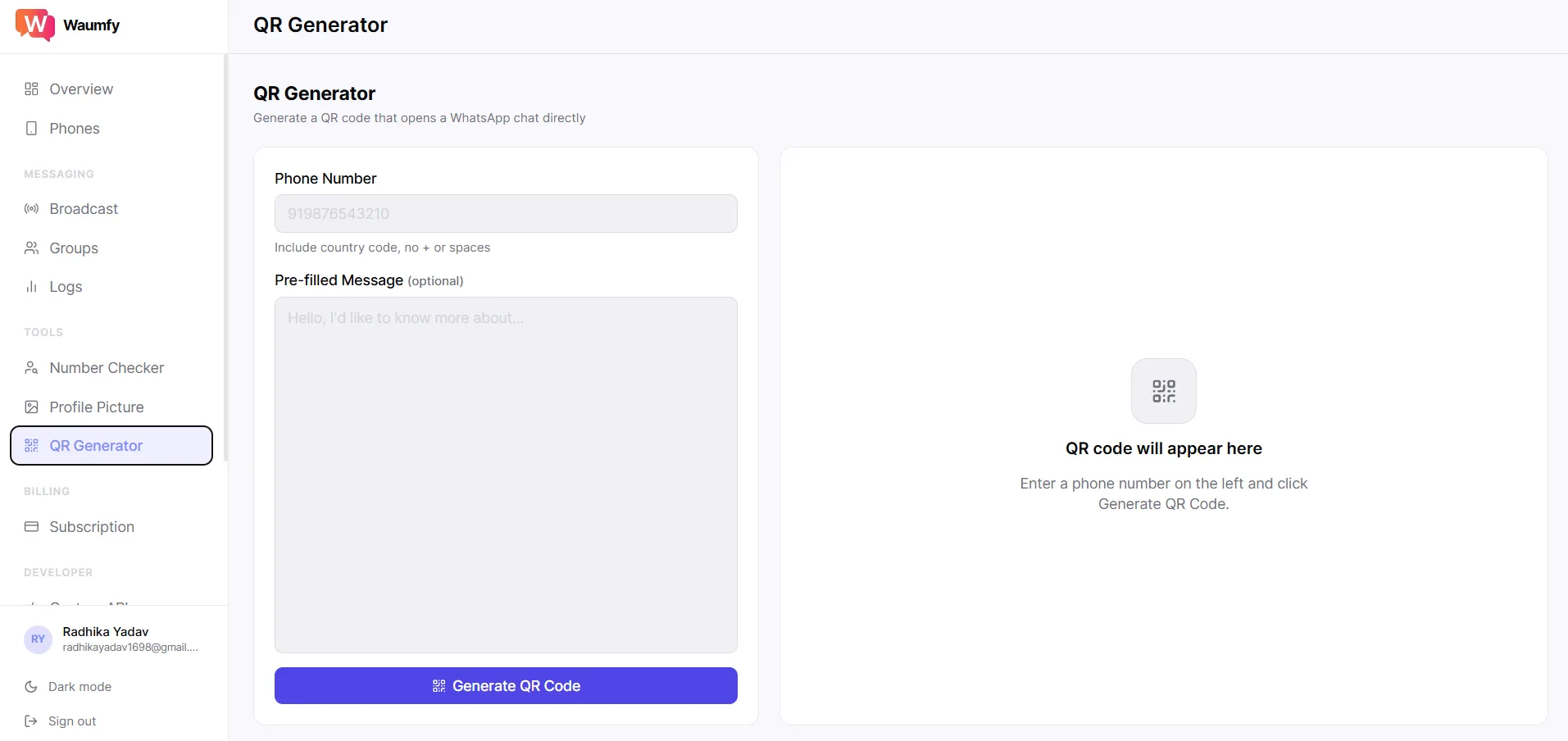The image size is (1568, 741).
Task: Click the Profile Picture image icon
Action: pos(31,407)
